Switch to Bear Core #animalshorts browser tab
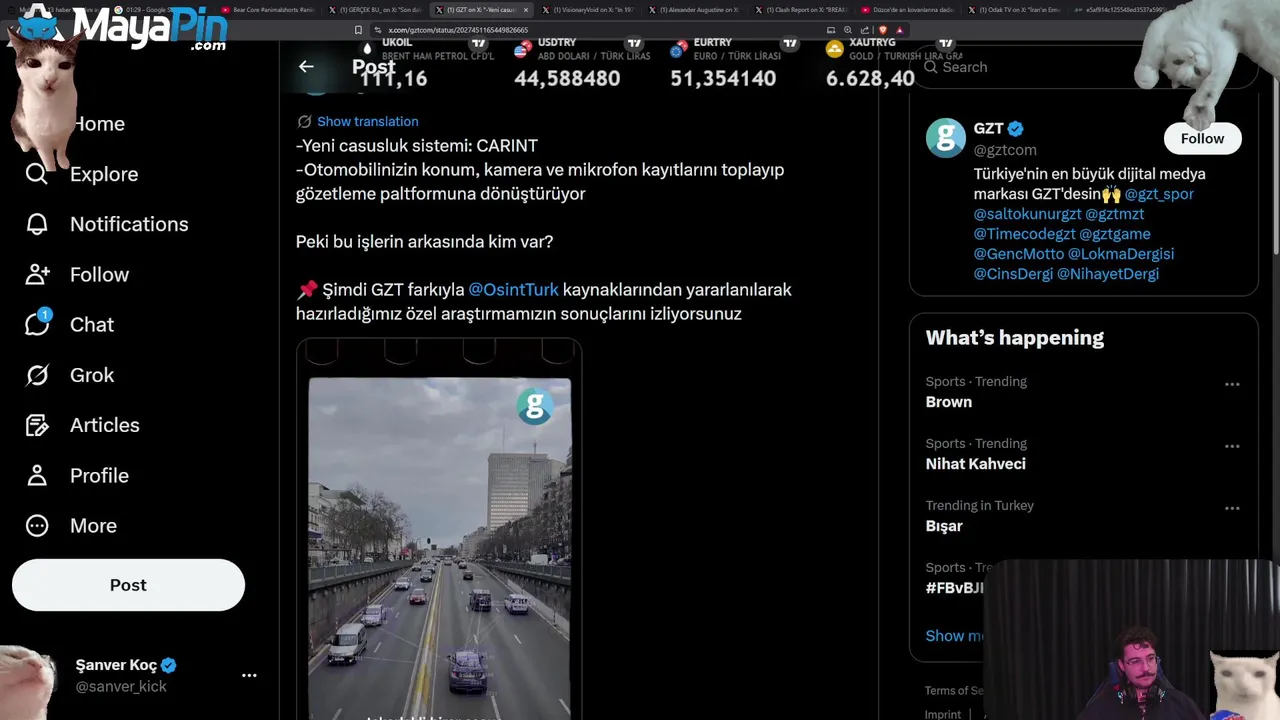 (268, 10)
